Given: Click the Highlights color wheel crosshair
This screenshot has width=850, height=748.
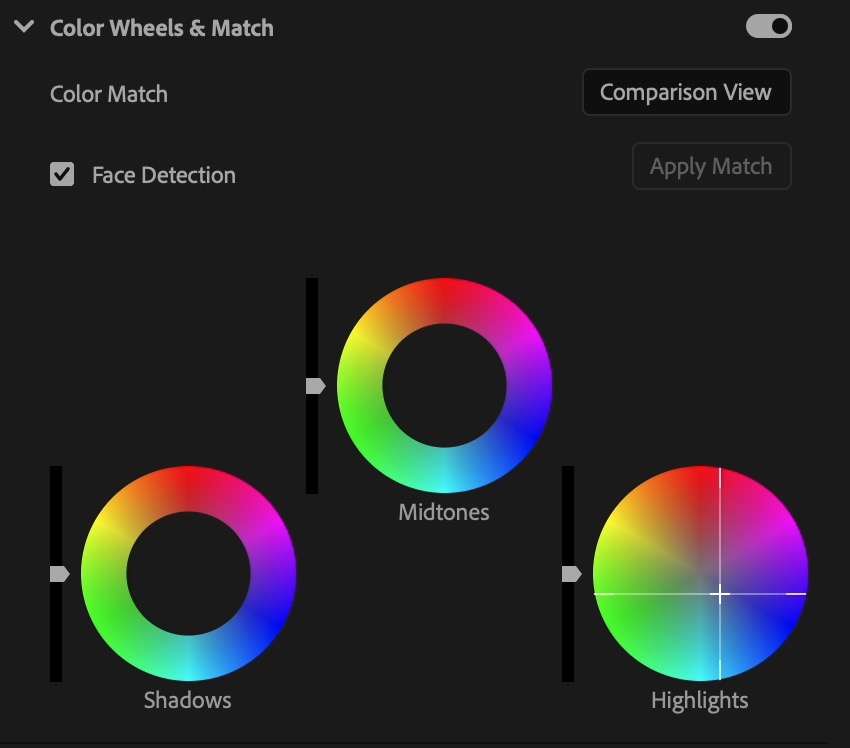Looking at the screenshot, I should 720,594.
